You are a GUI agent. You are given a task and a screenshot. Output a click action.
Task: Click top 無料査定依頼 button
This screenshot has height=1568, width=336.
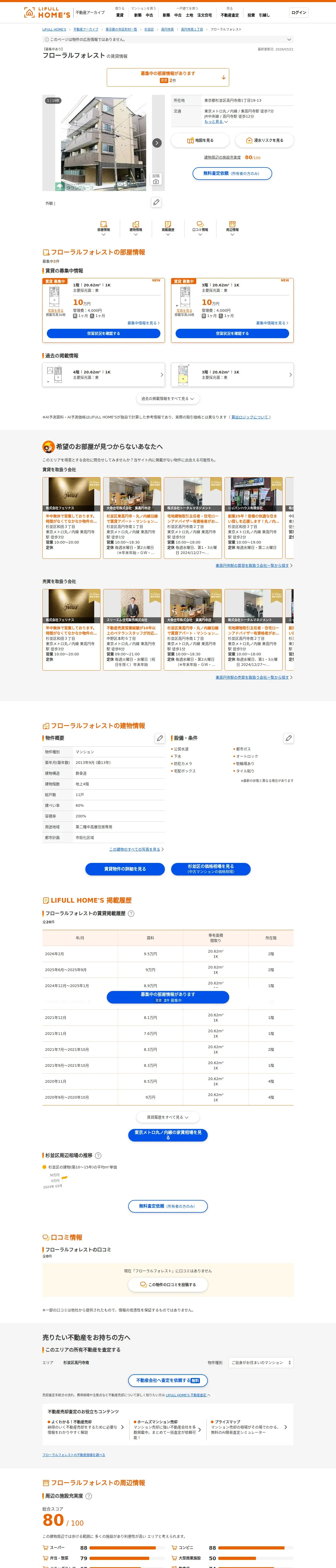click(232, 174)
